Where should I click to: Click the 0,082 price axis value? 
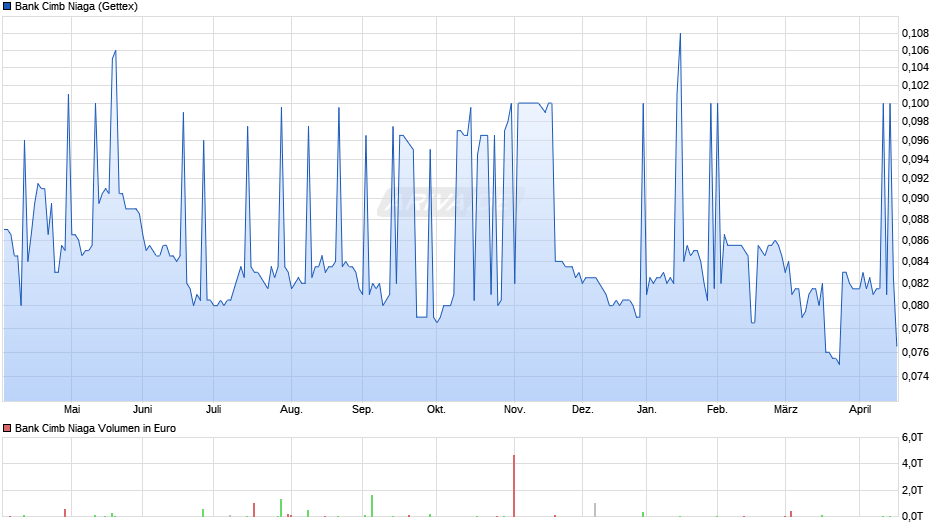click(x=915, y=283)
